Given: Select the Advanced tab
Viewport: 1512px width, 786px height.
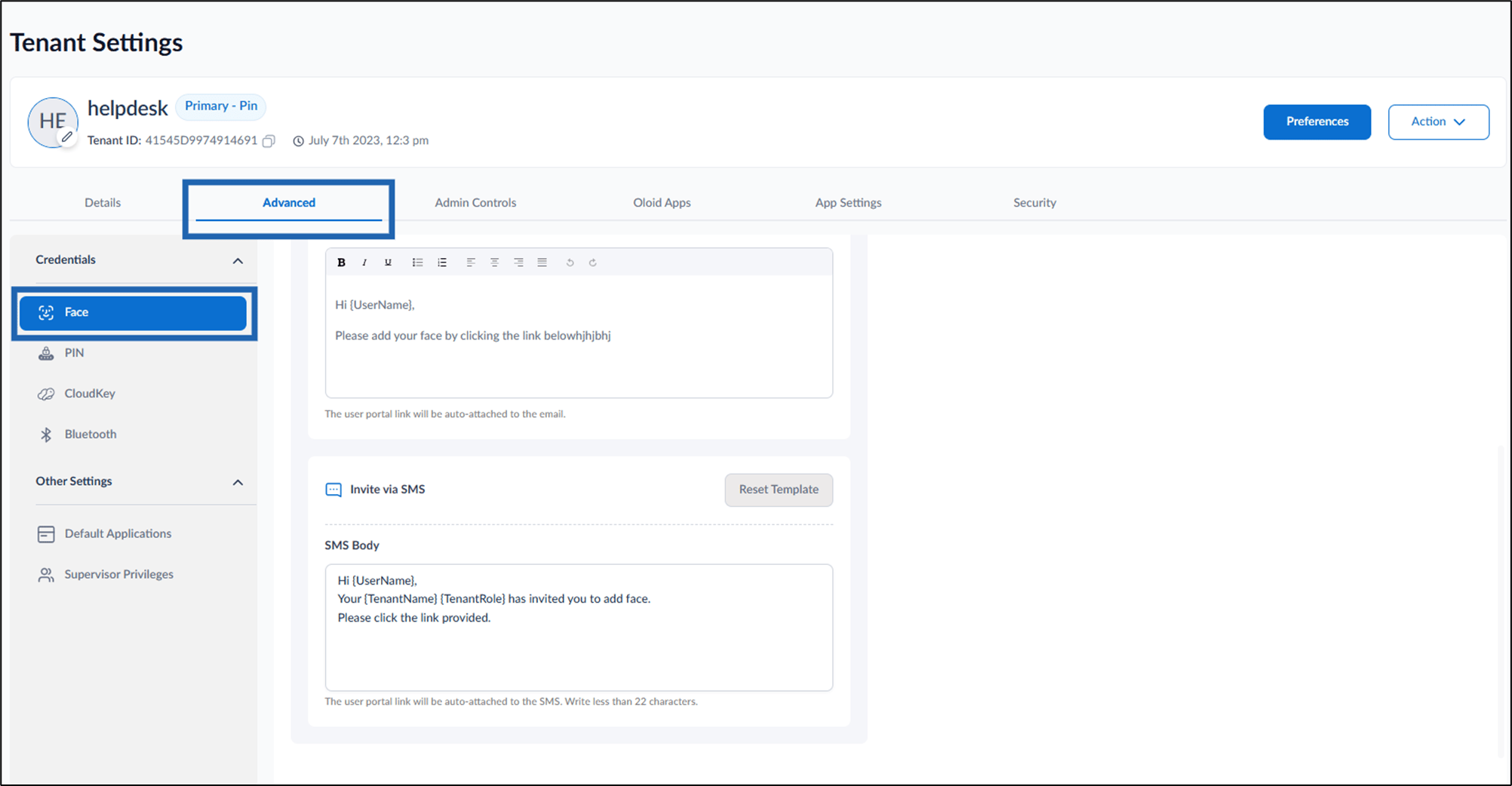Looking at the screenshot, I should (289, 202).
